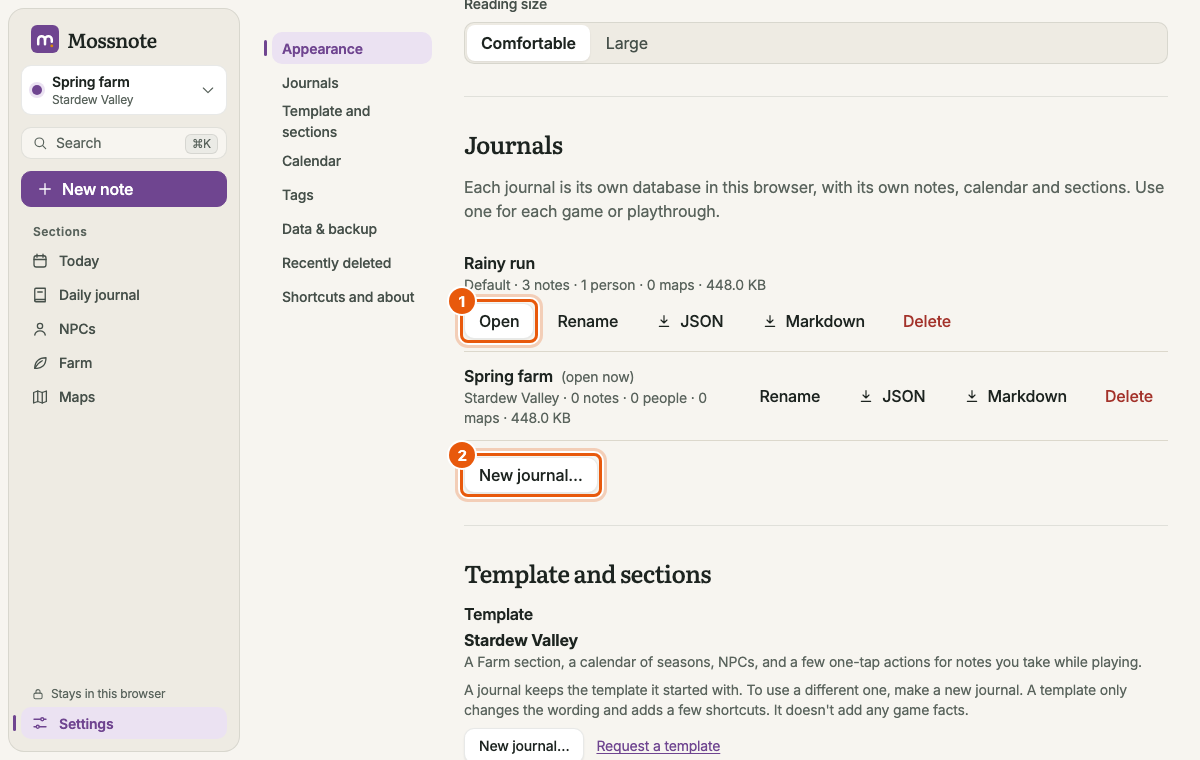Click the Template and sections heading

pyautogui.click(x=588, y=575)
